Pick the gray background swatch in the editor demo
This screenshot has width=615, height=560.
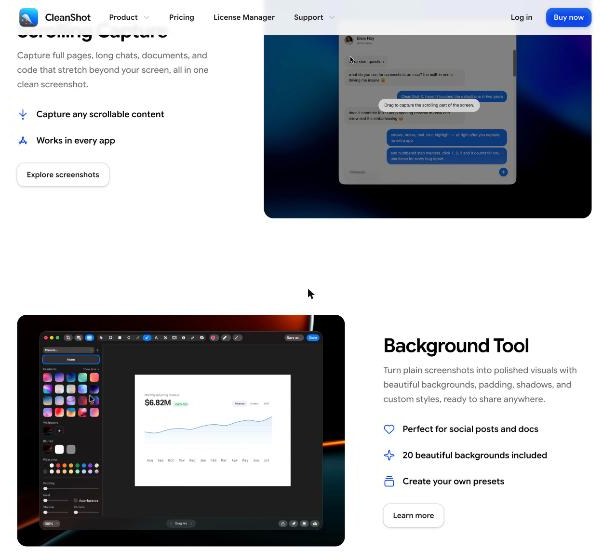[71, 449]
